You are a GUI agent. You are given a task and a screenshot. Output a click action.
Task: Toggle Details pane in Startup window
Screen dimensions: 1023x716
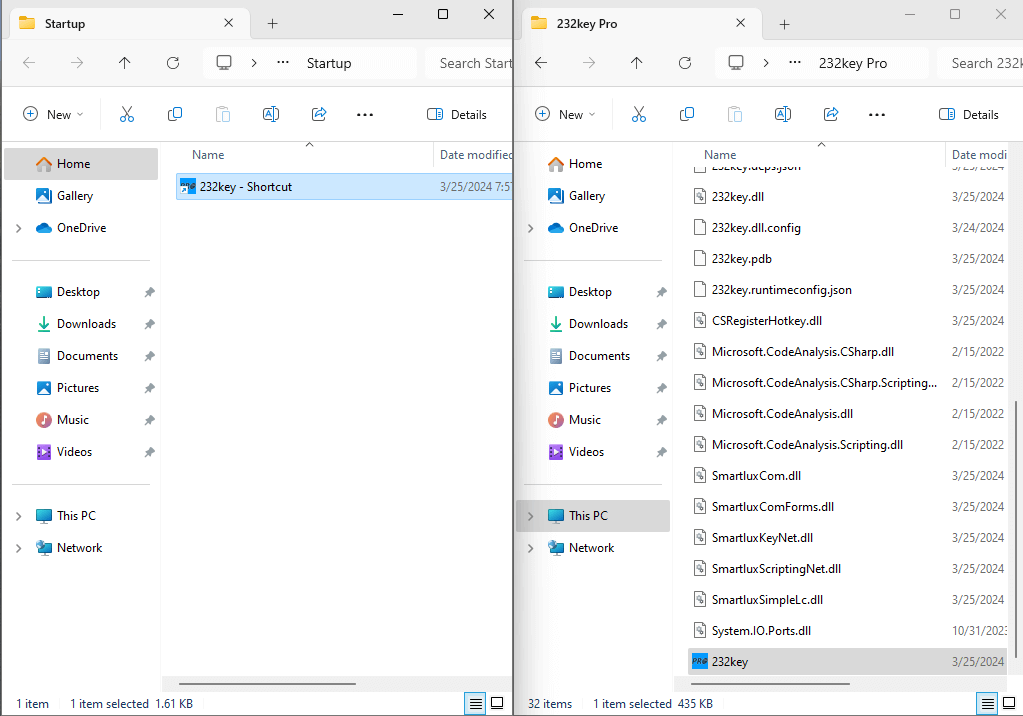pos(457,115)
